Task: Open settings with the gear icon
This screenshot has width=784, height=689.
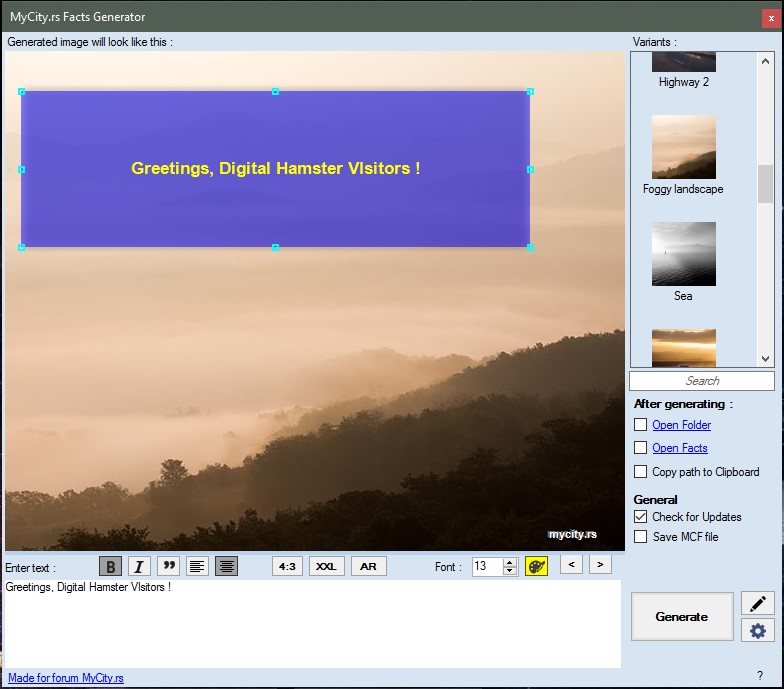Action: 758,630
